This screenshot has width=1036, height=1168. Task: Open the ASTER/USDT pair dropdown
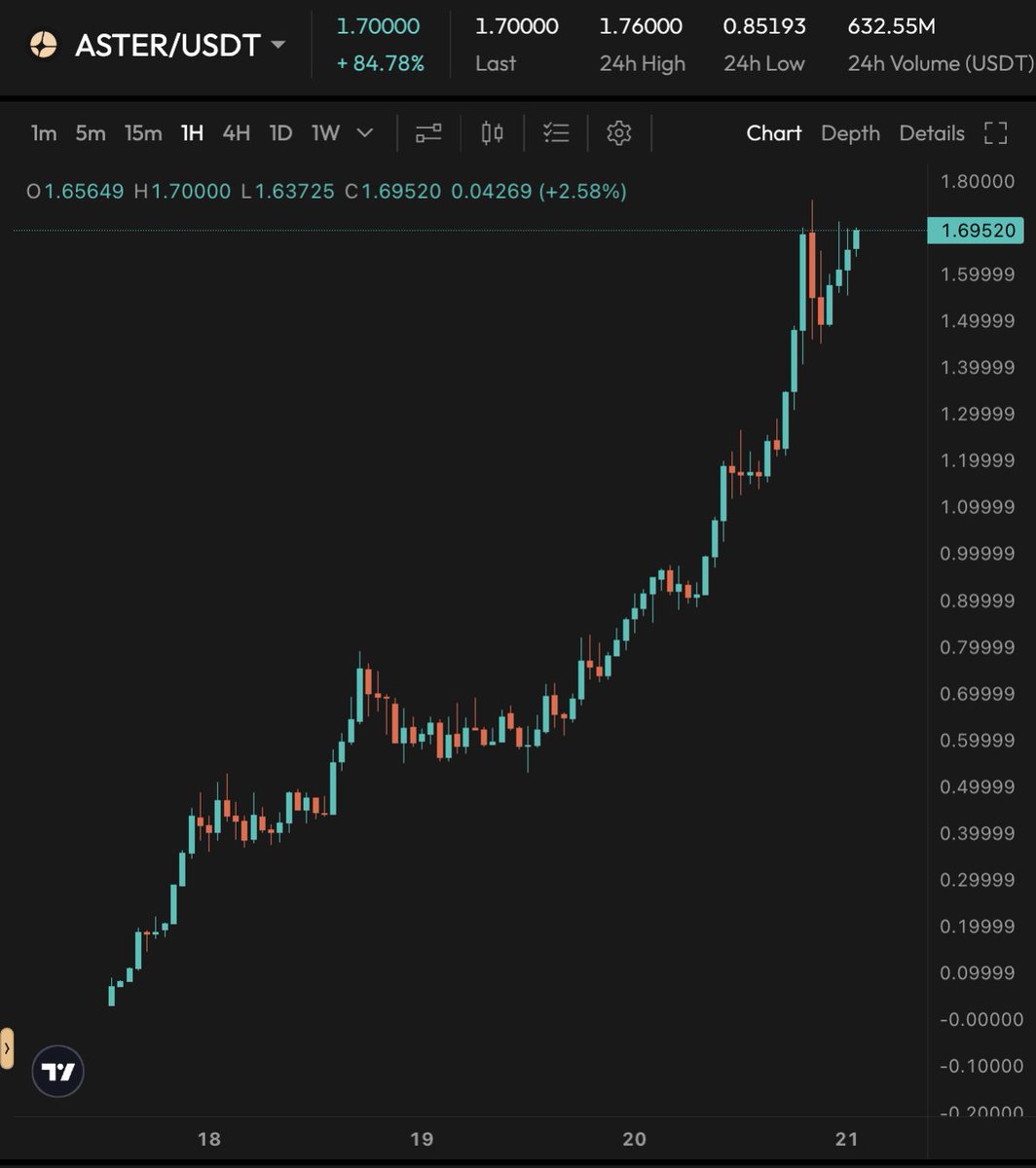coord(277,45)
